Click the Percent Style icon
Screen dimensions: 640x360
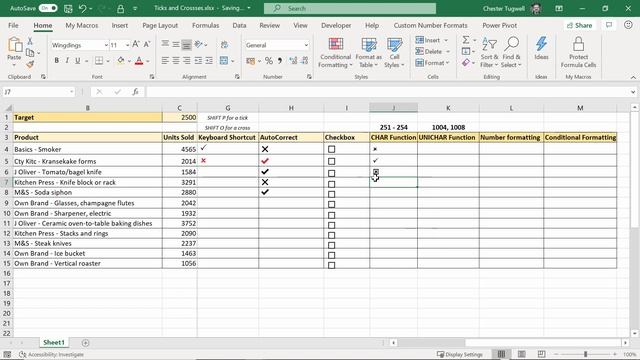click(x=269, y=61)
